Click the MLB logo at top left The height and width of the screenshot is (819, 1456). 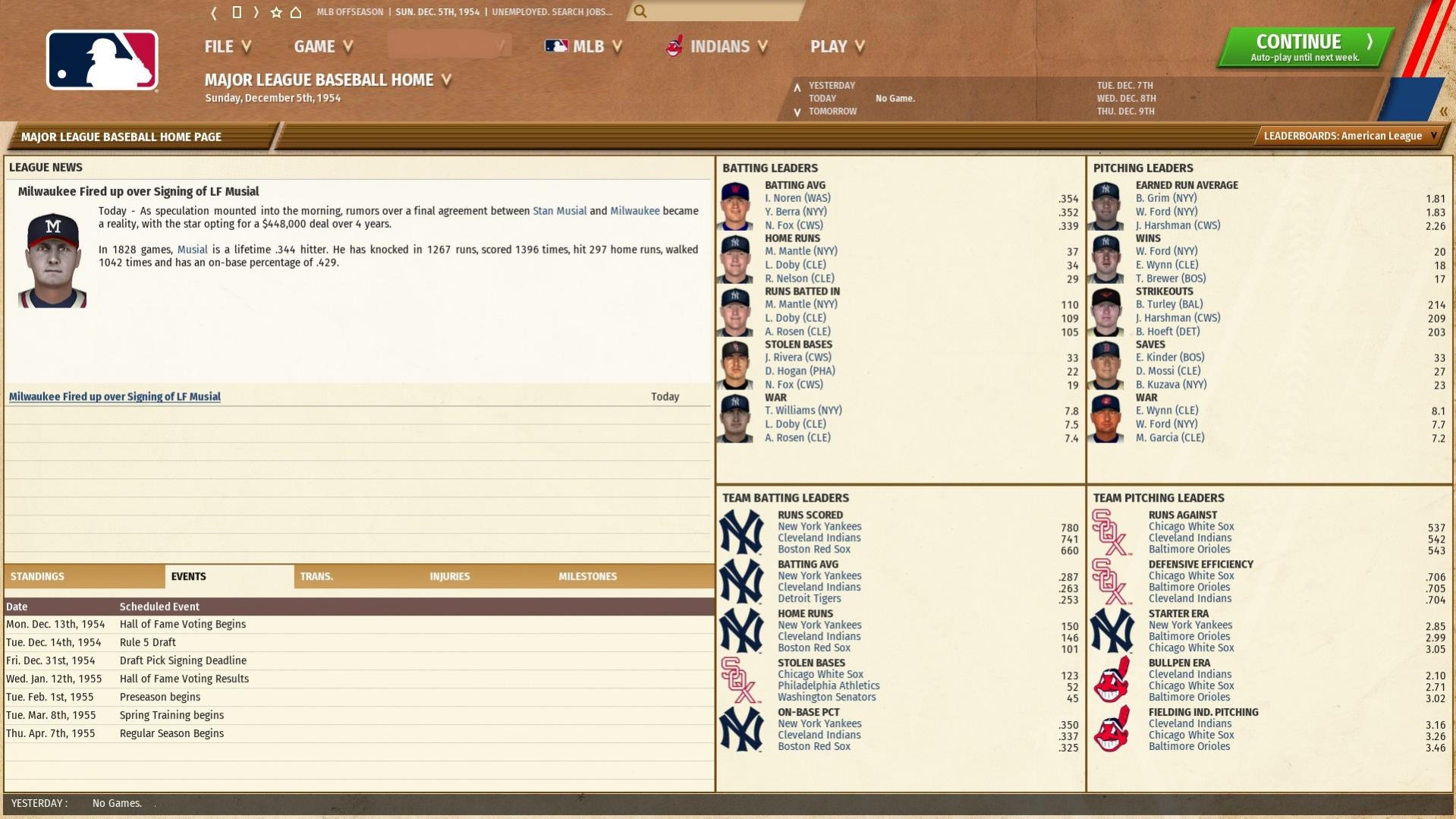(102, 61)
